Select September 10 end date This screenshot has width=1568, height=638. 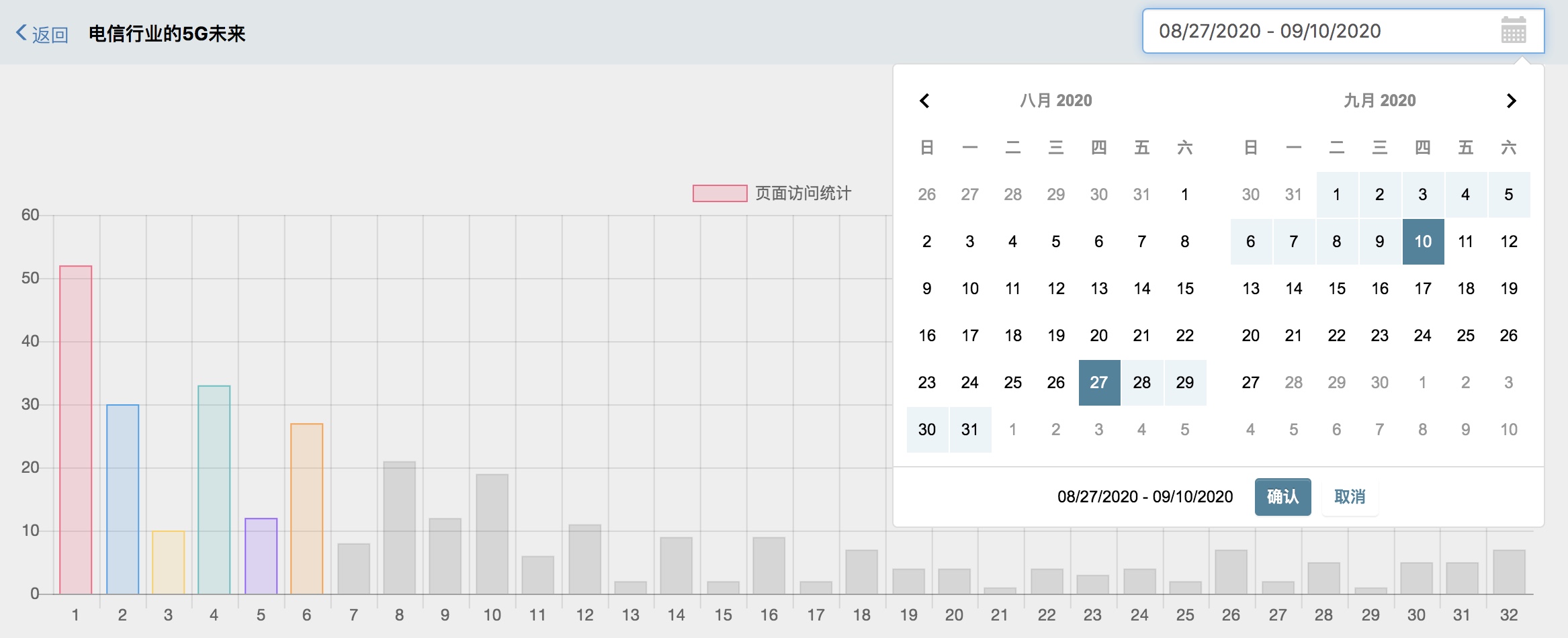(1423, 242)
